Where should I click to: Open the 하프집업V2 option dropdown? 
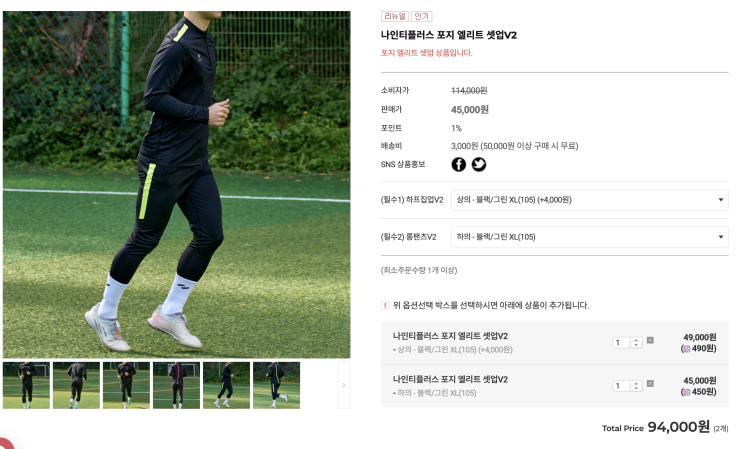coord(589,200)
